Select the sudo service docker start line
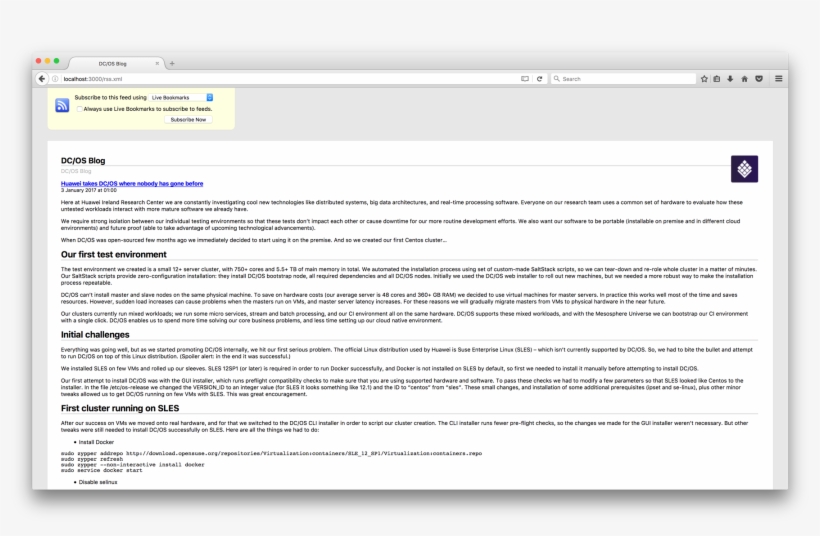Screen dimensions: 820x536 pyautogui.click(x=101, y=470)
